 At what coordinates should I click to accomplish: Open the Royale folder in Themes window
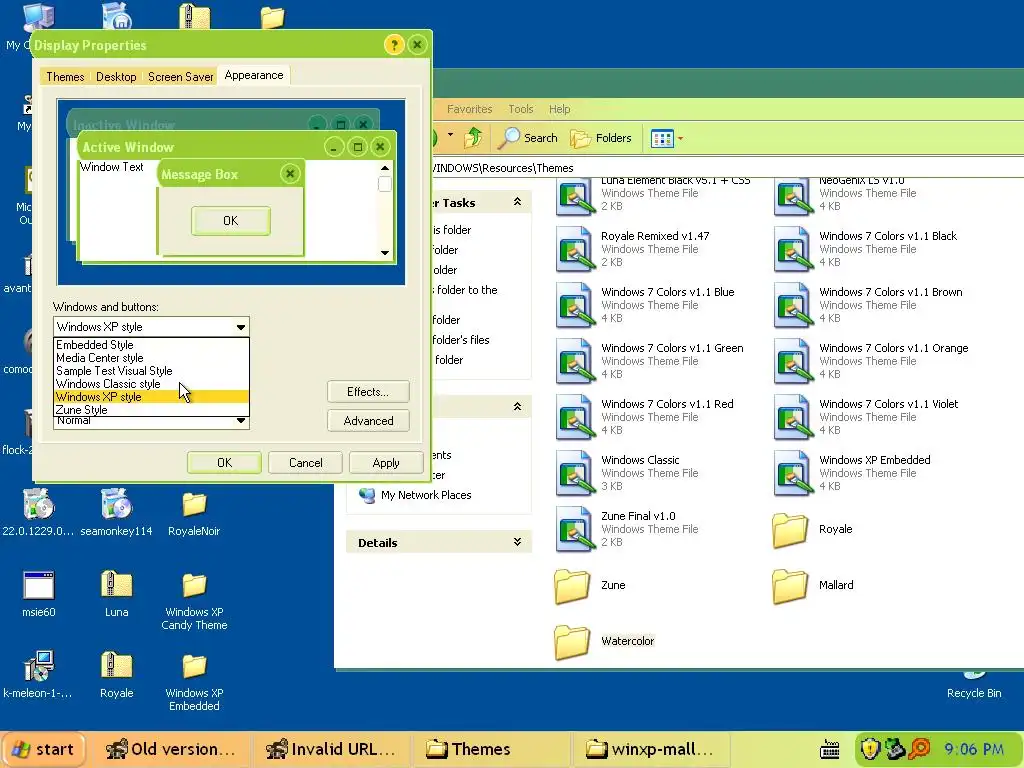790,530
